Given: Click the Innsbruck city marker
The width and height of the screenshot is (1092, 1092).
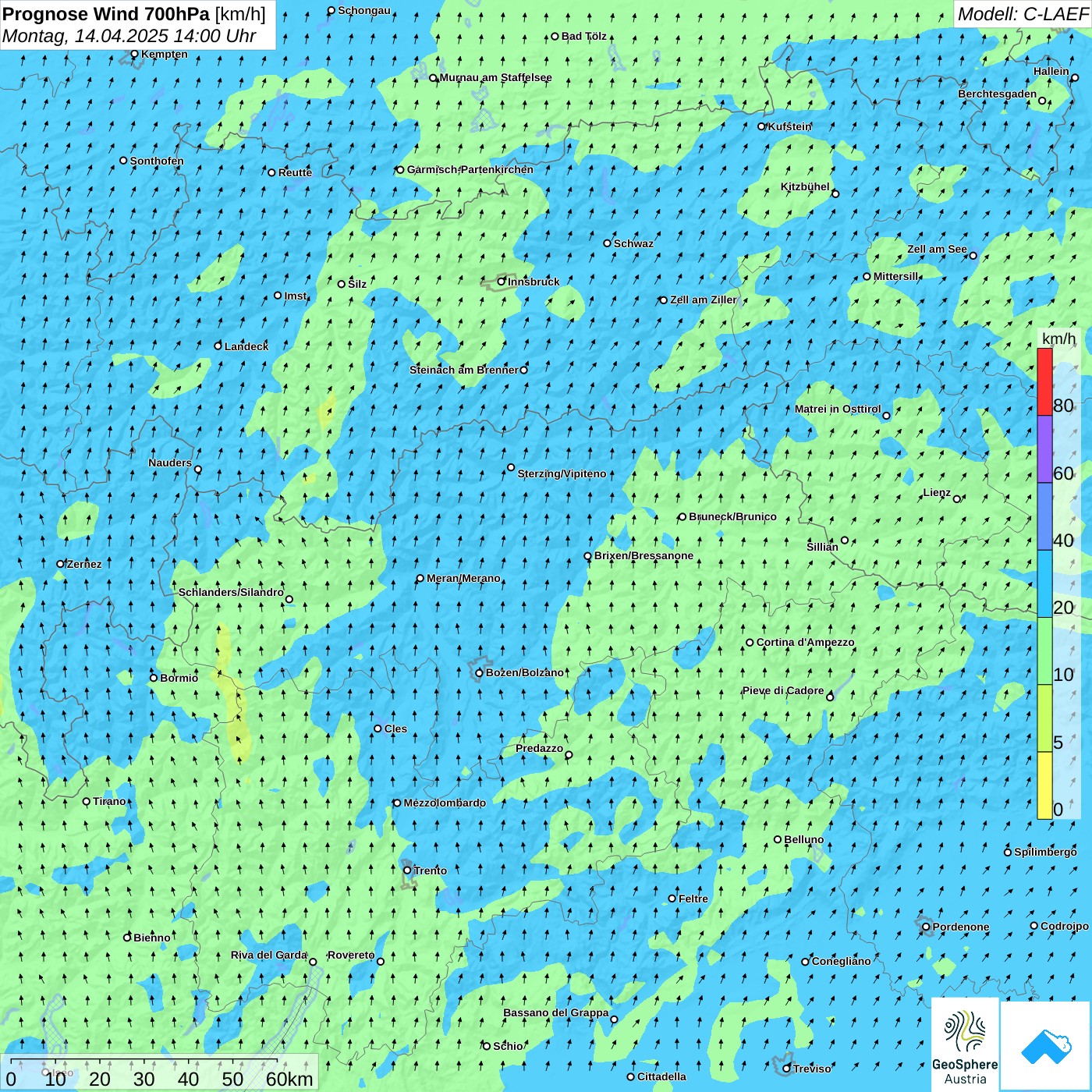Looking at the screenshot, I should [502, 282].
